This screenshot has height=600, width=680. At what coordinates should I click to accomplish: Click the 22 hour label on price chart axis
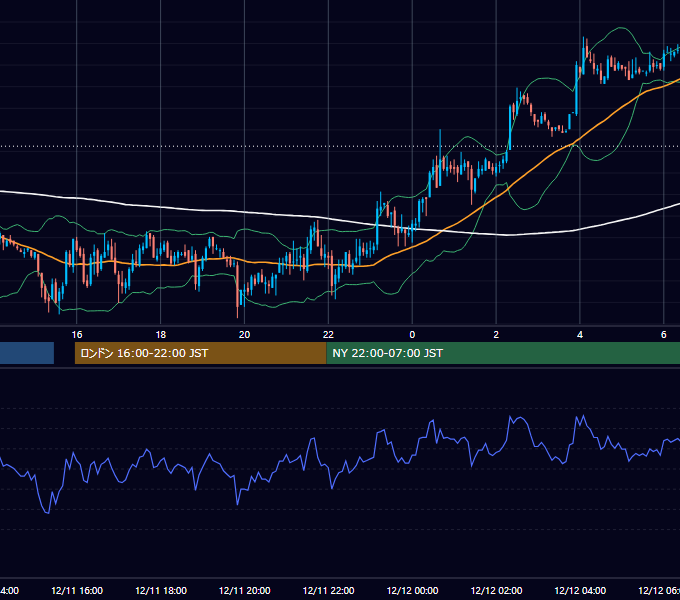pos(328,335)
